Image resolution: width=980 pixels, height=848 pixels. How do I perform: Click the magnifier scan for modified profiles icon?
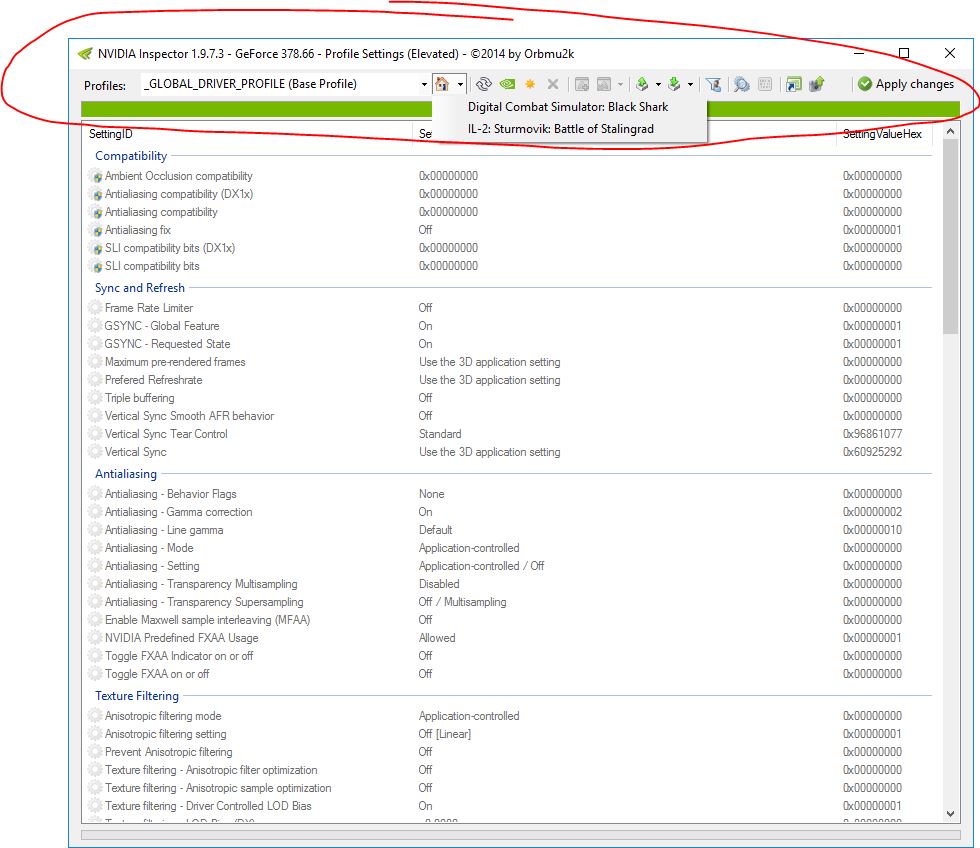[741, 84]
